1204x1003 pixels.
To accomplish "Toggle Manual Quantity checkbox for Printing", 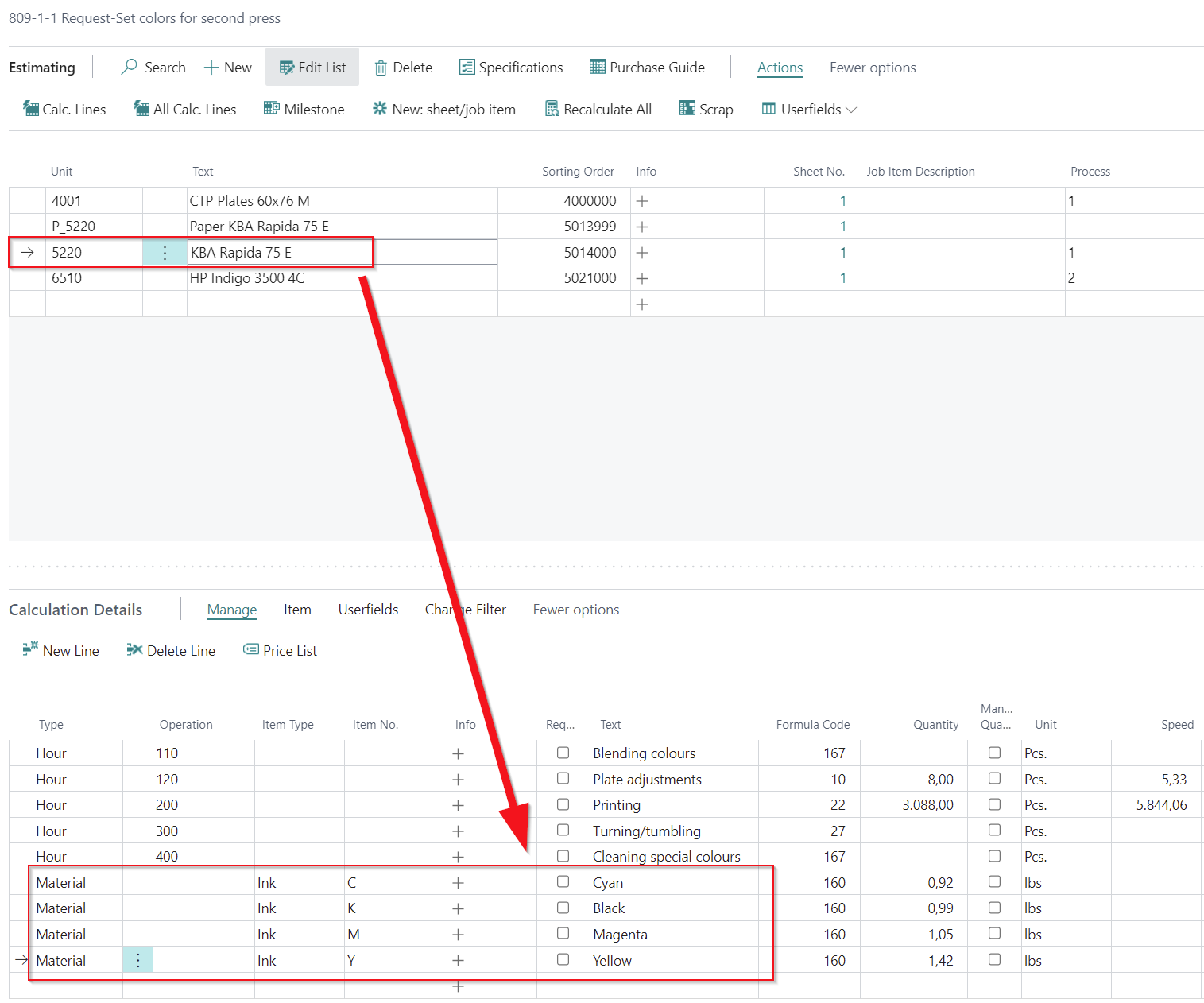I will (994, 804).
